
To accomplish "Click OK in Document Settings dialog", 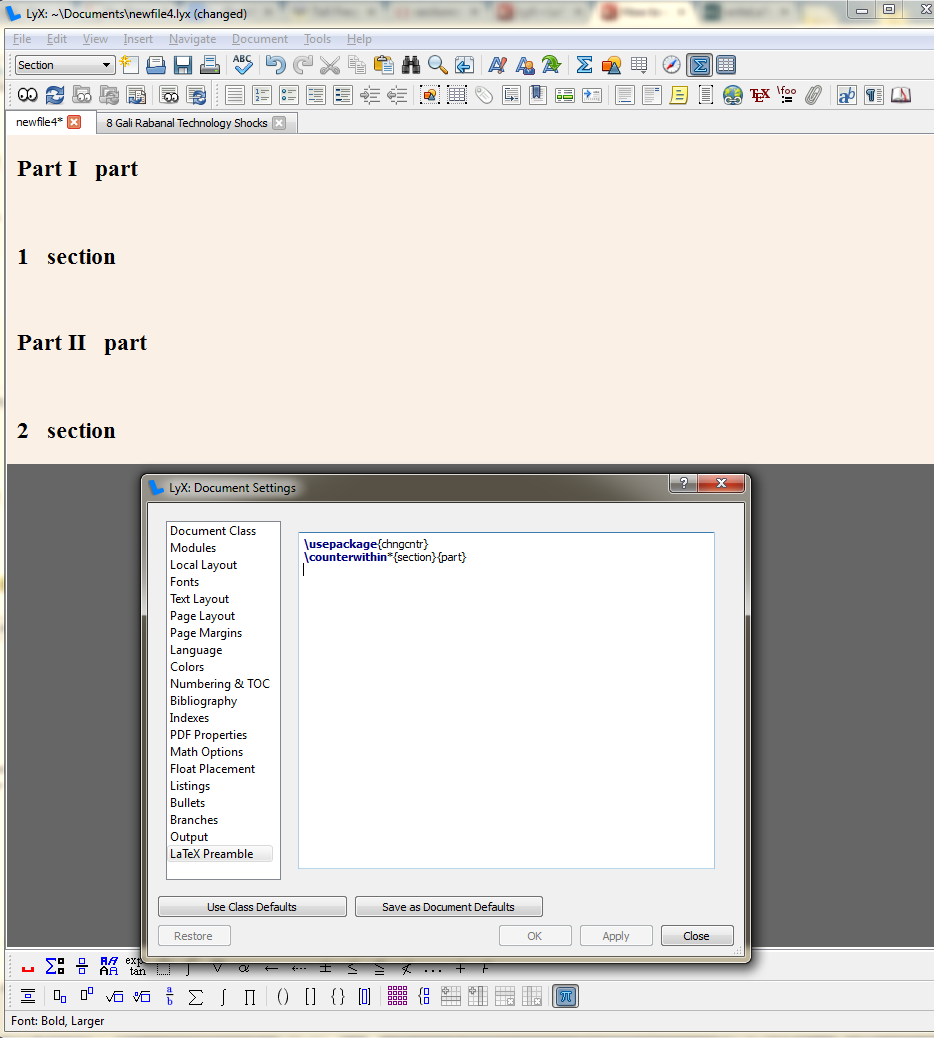I will [x=535, y=936].
